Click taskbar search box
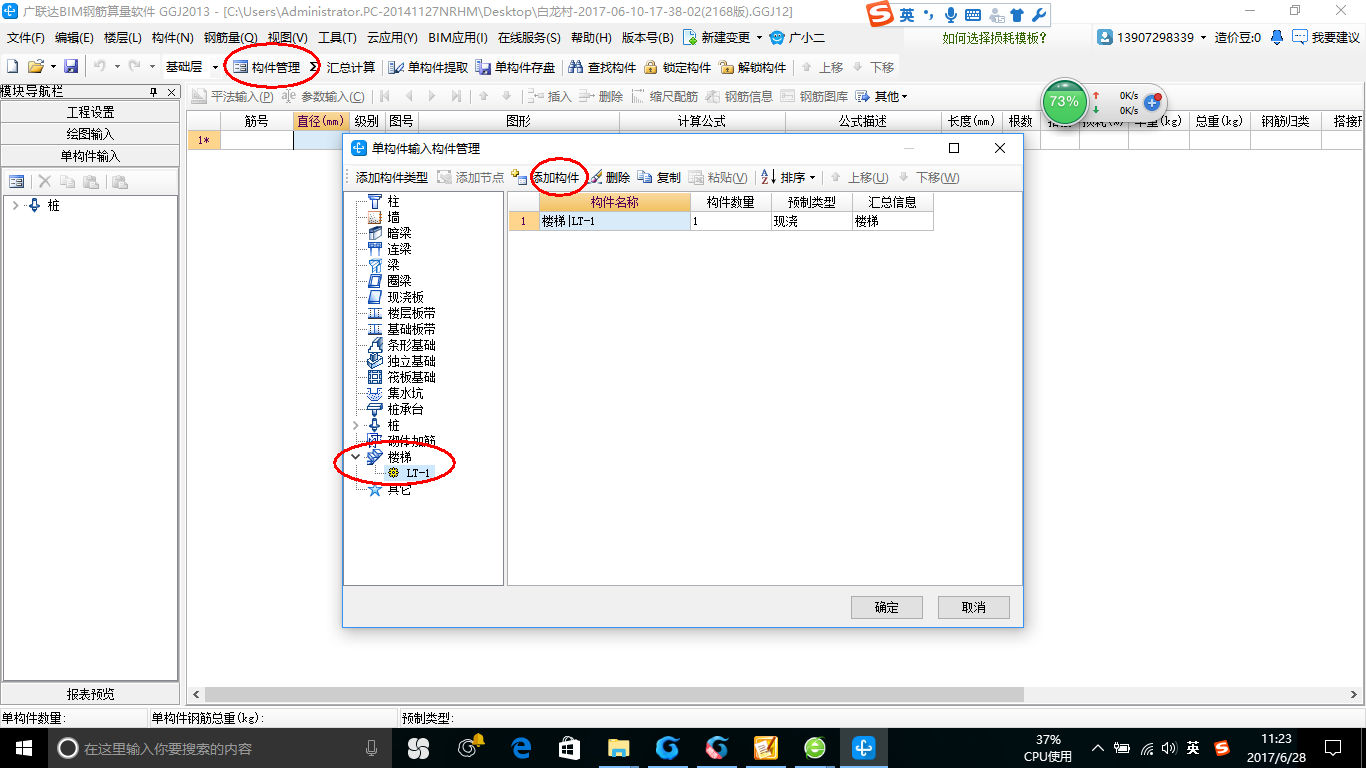The height and width of the screenshot is (768, 1366). pyautogui.click(x=220, y=748)
